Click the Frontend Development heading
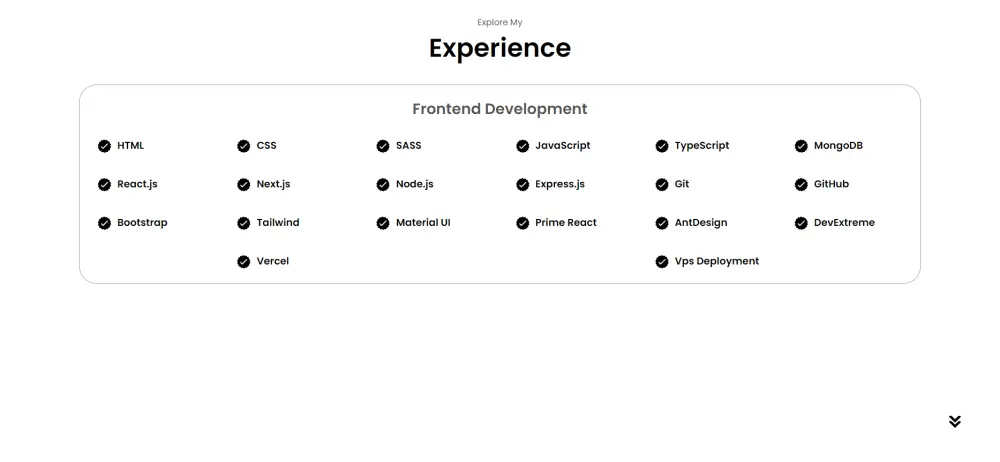The height and width of the screenshot is (462, 1000). [x=500, y=109]
